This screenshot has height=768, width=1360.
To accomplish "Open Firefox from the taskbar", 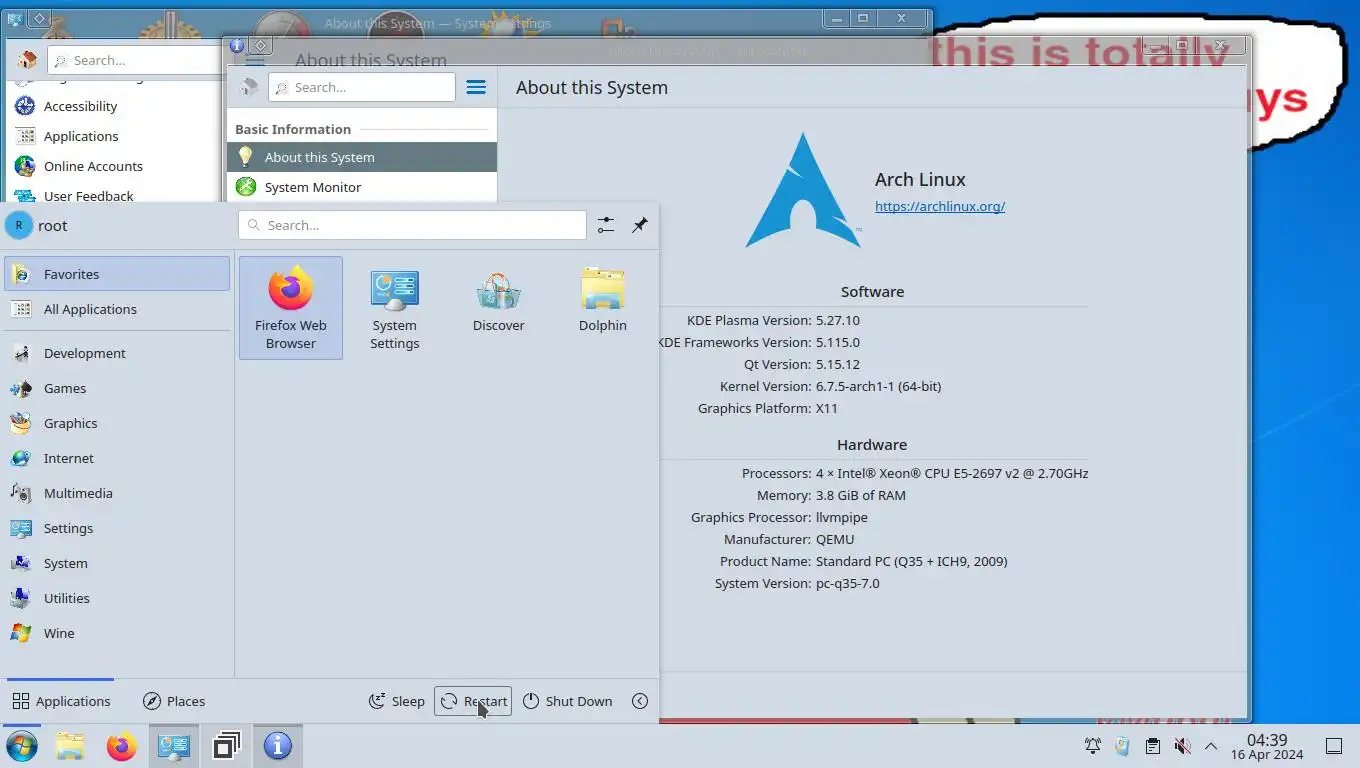I will point(121,746).
